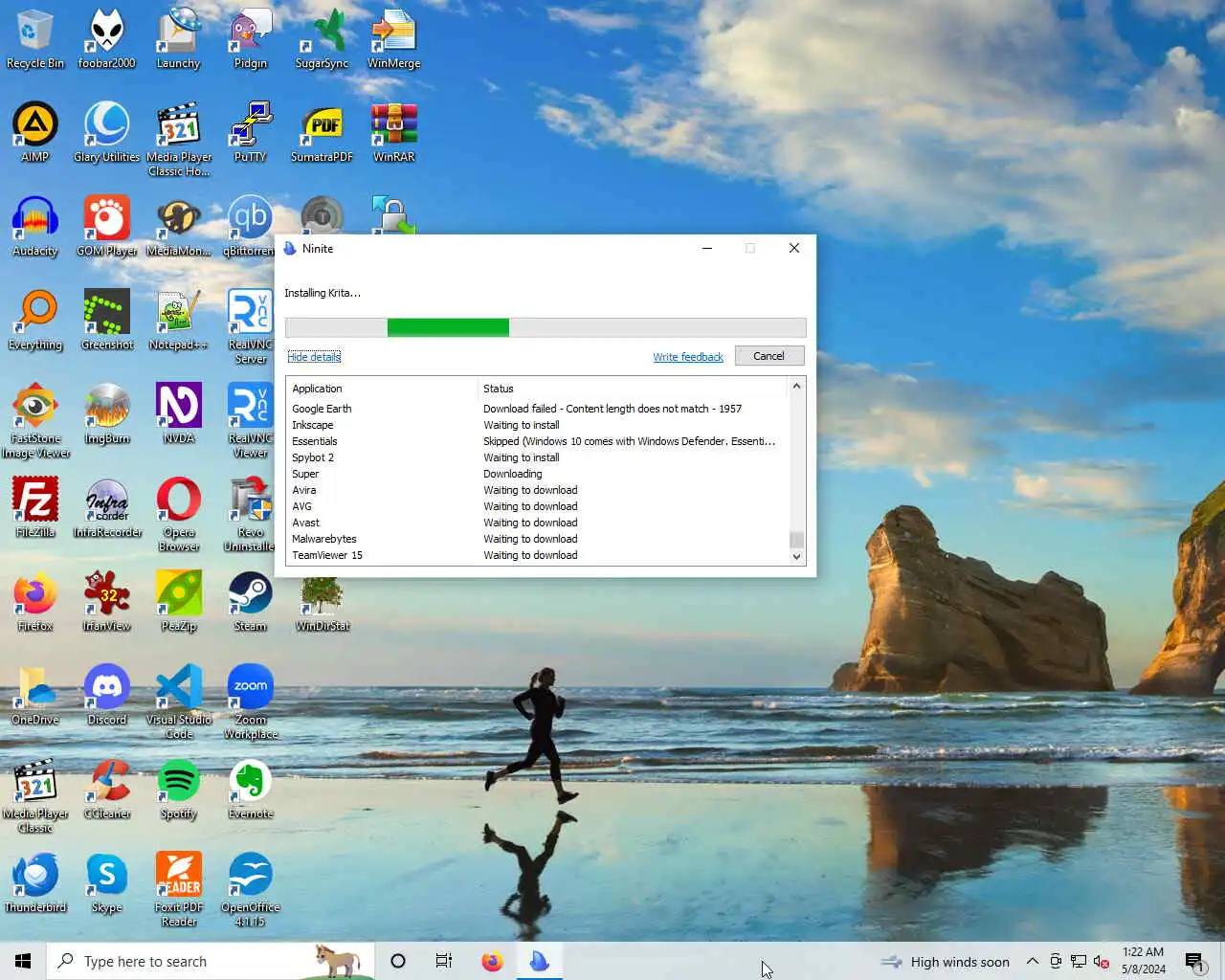Select the Greenshot desktop icon
1225x980 pixels.
106,320
